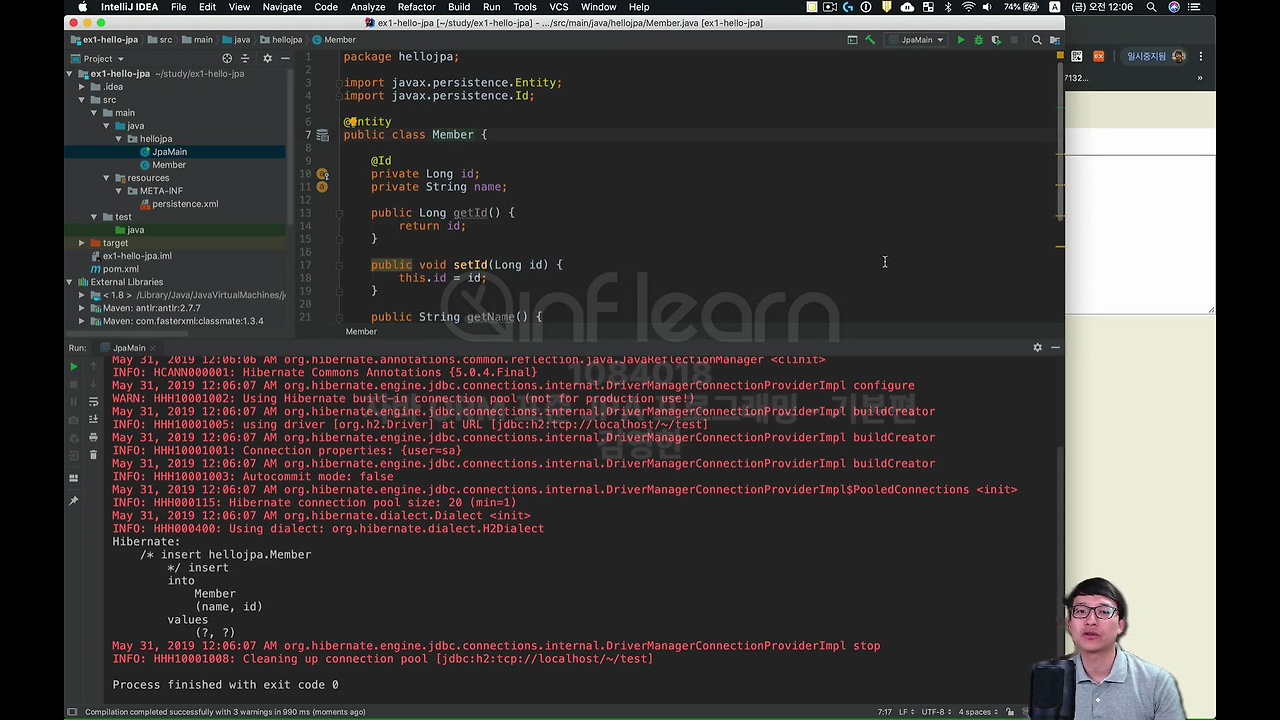Toggle soft-wrap in Run console
1280x720 pixels.
(x=93, y=401)
